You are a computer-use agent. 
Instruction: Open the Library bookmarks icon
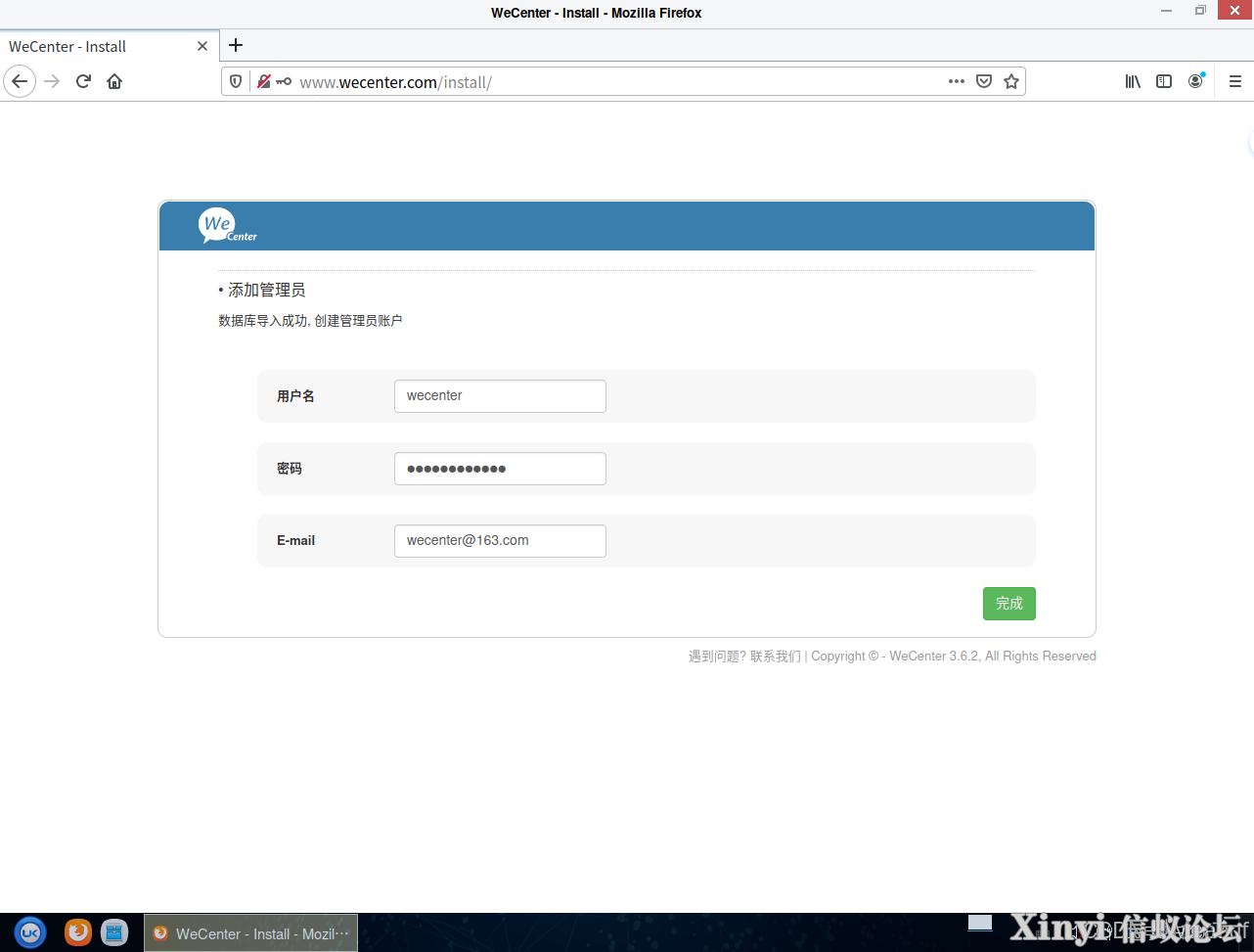pos(1133,81)
